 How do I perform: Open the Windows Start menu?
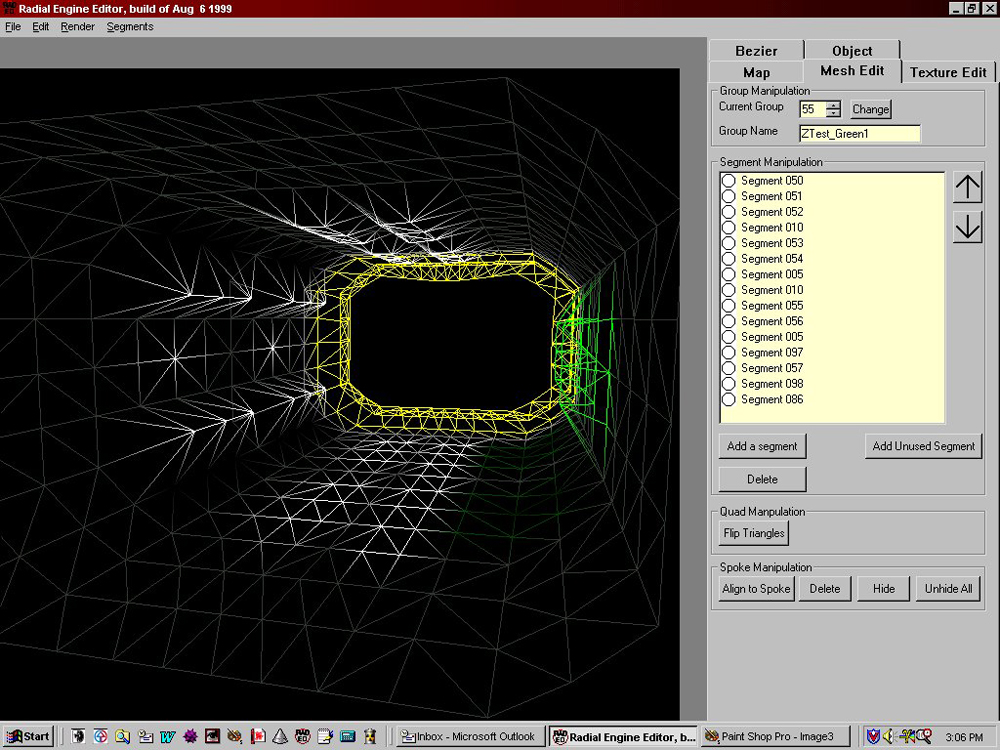pos(28,737)
